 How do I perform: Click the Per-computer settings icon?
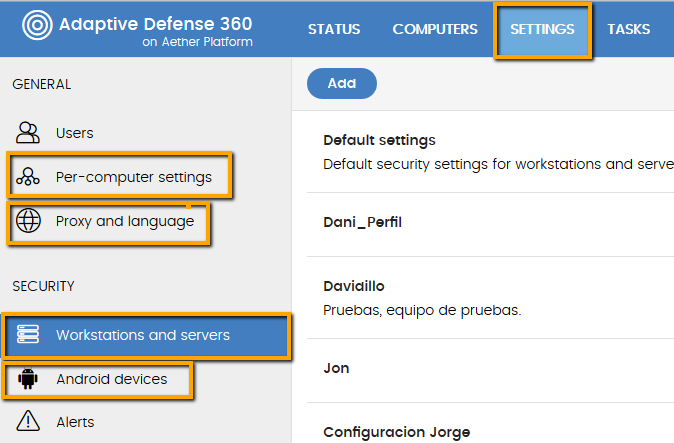click(x=28, y=177)
